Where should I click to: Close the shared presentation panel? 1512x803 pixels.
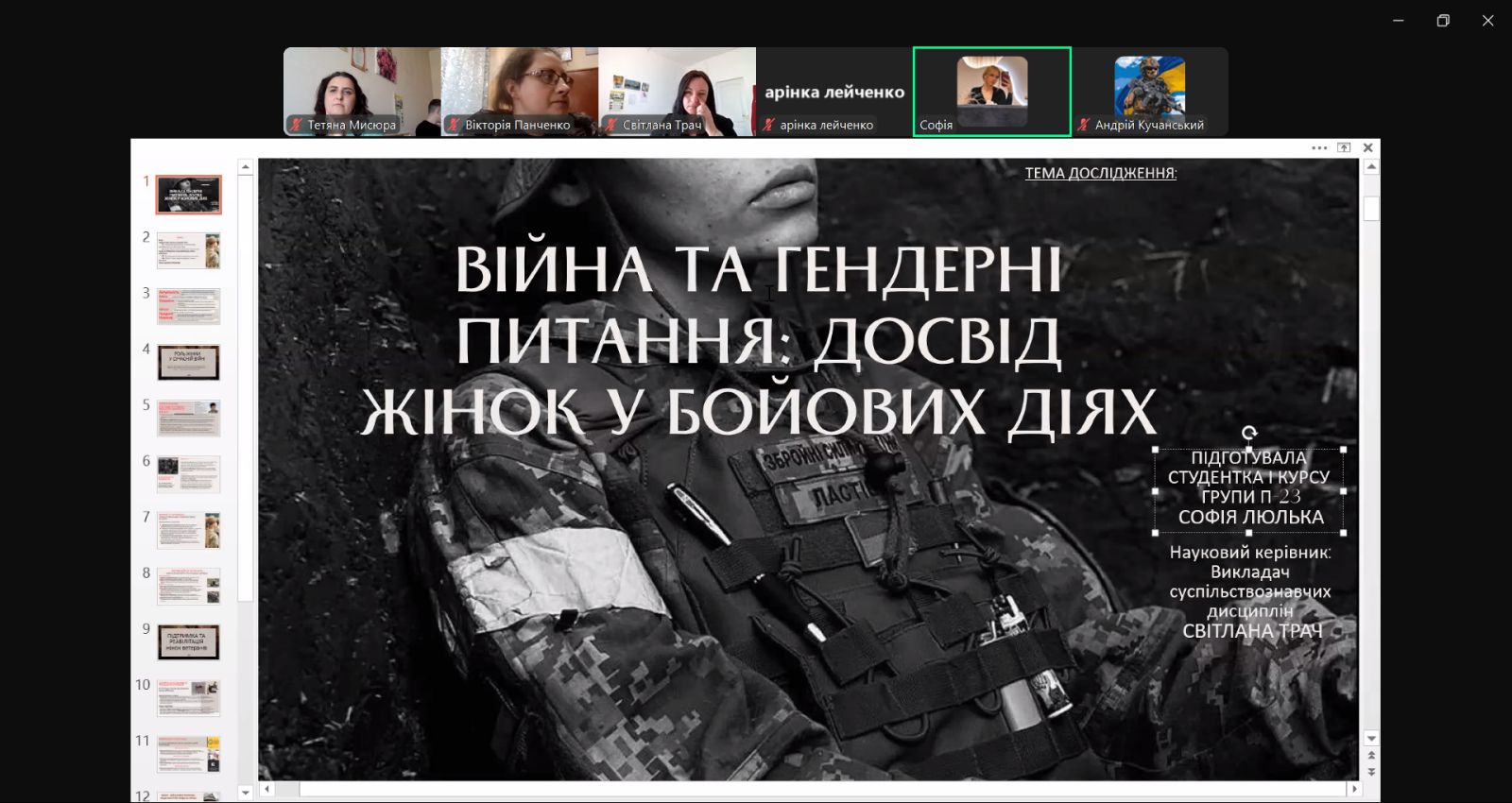[x=1367, y=148]
